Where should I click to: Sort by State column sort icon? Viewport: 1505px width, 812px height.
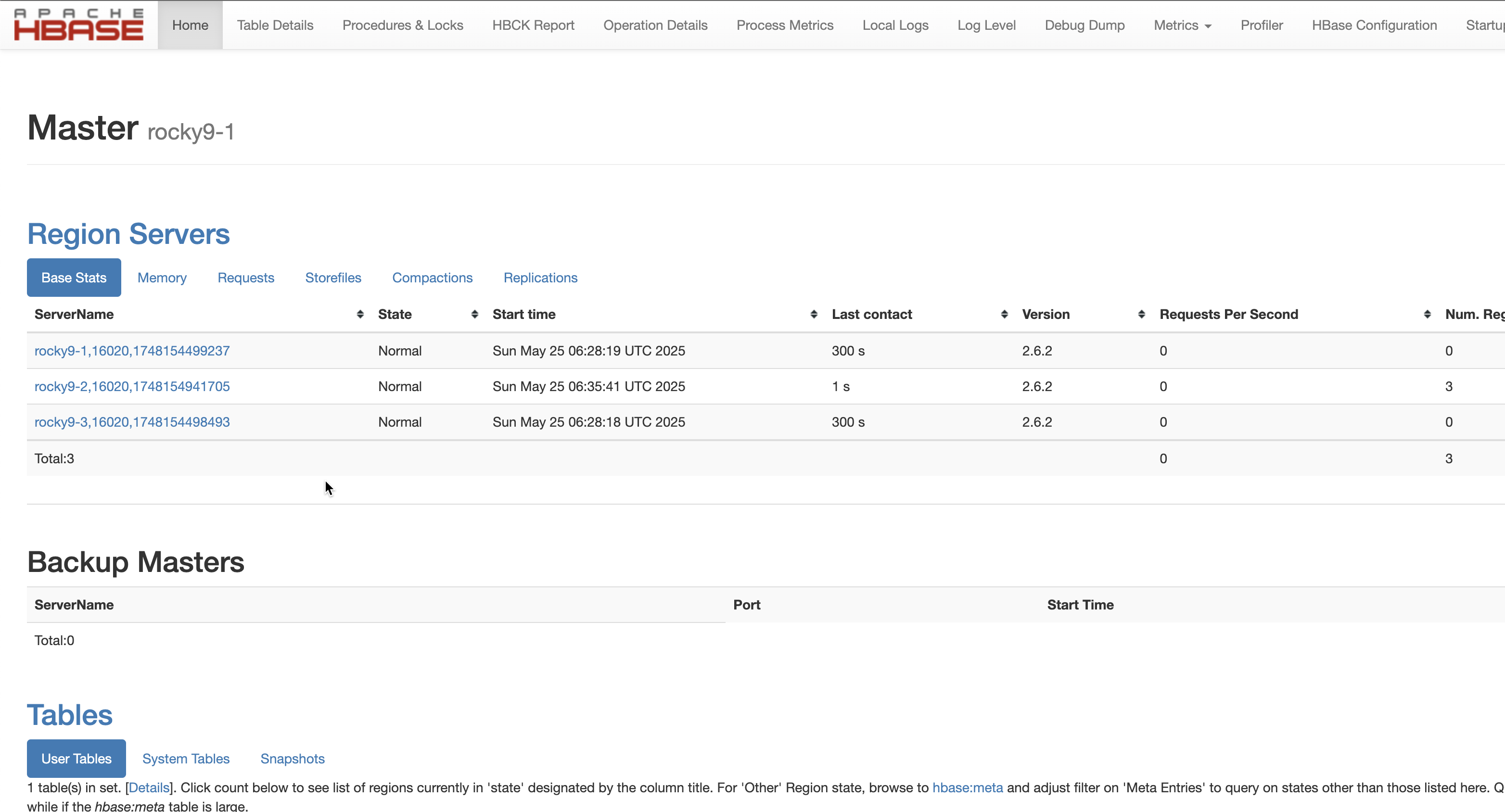coord(474,314)
